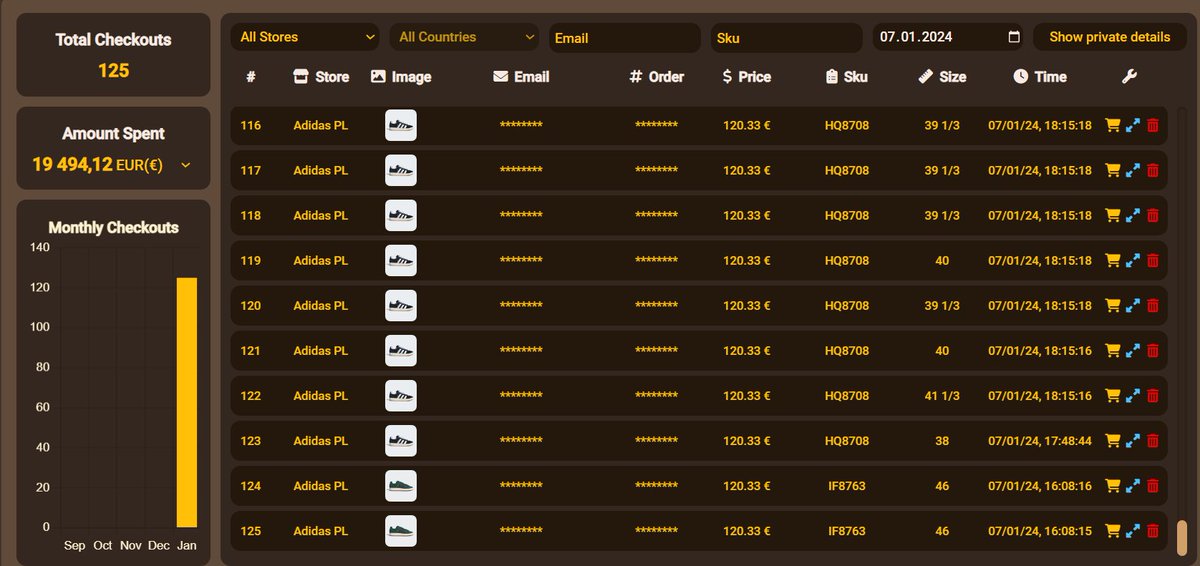
Task: Click the IF8763 SKU in row 124
Action: [846, 486]
